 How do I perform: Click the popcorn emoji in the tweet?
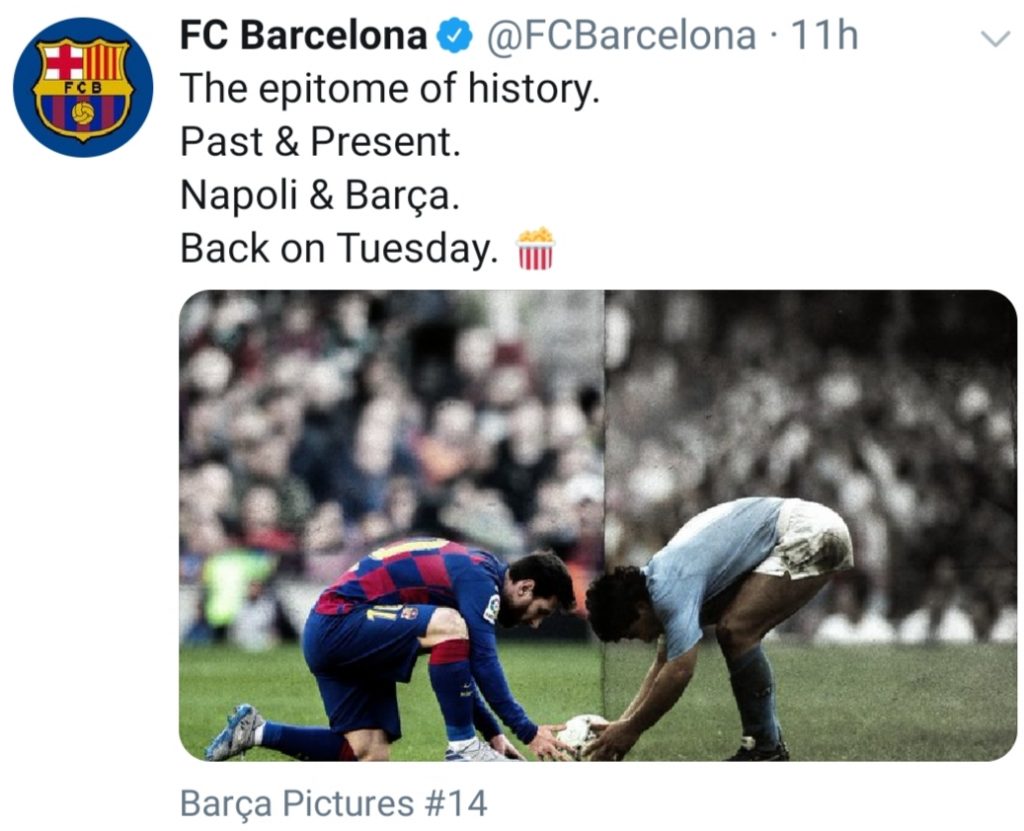(x=536, y=248)
